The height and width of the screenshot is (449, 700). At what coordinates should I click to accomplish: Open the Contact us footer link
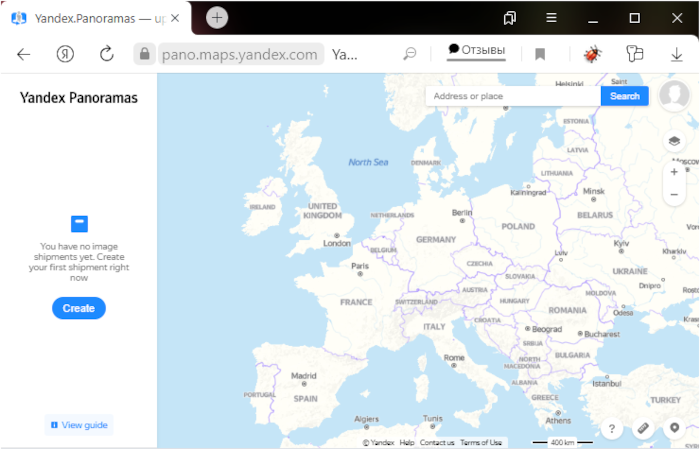pyautogui.click(x=437, y=442)
